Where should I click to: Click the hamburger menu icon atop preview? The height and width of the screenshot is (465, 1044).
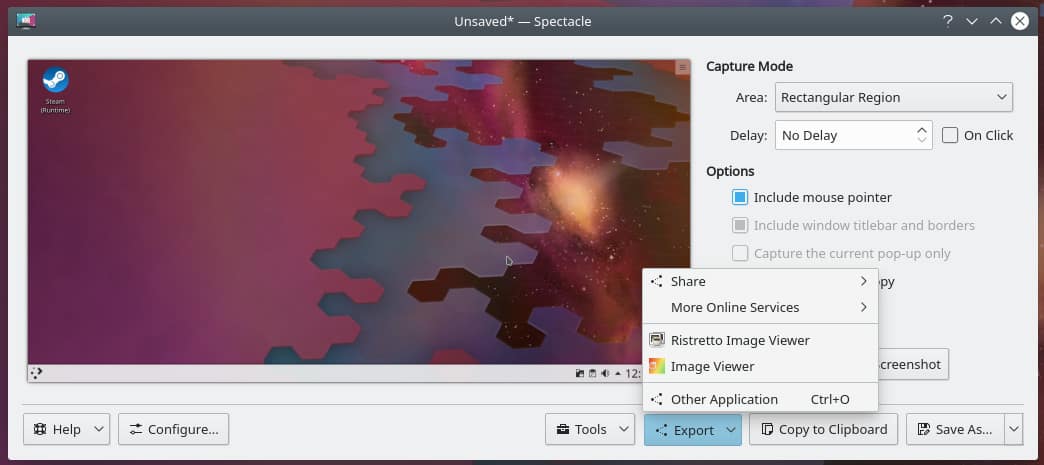click(x=682, y=67)
